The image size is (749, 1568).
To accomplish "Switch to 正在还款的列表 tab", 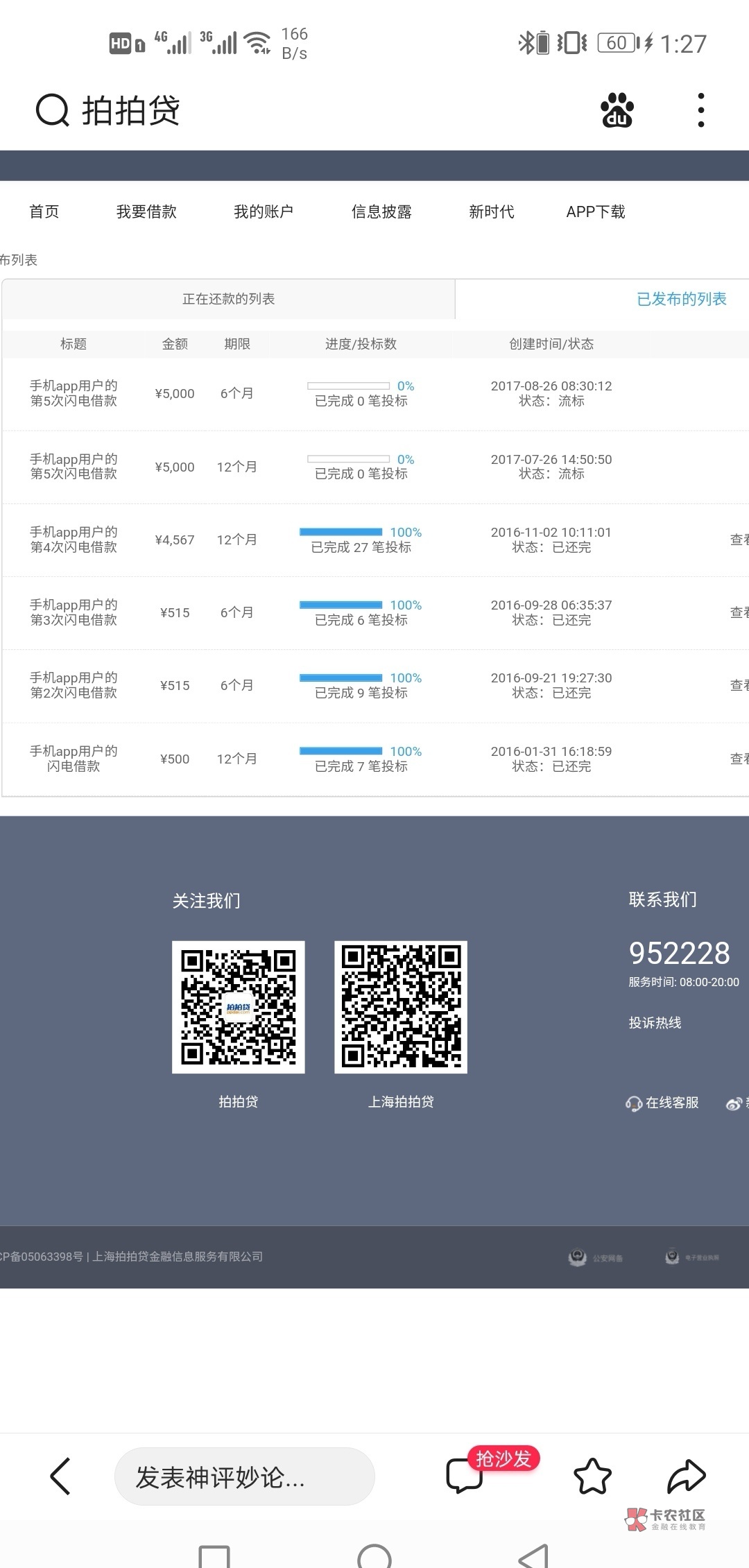I will click(228, 299).
